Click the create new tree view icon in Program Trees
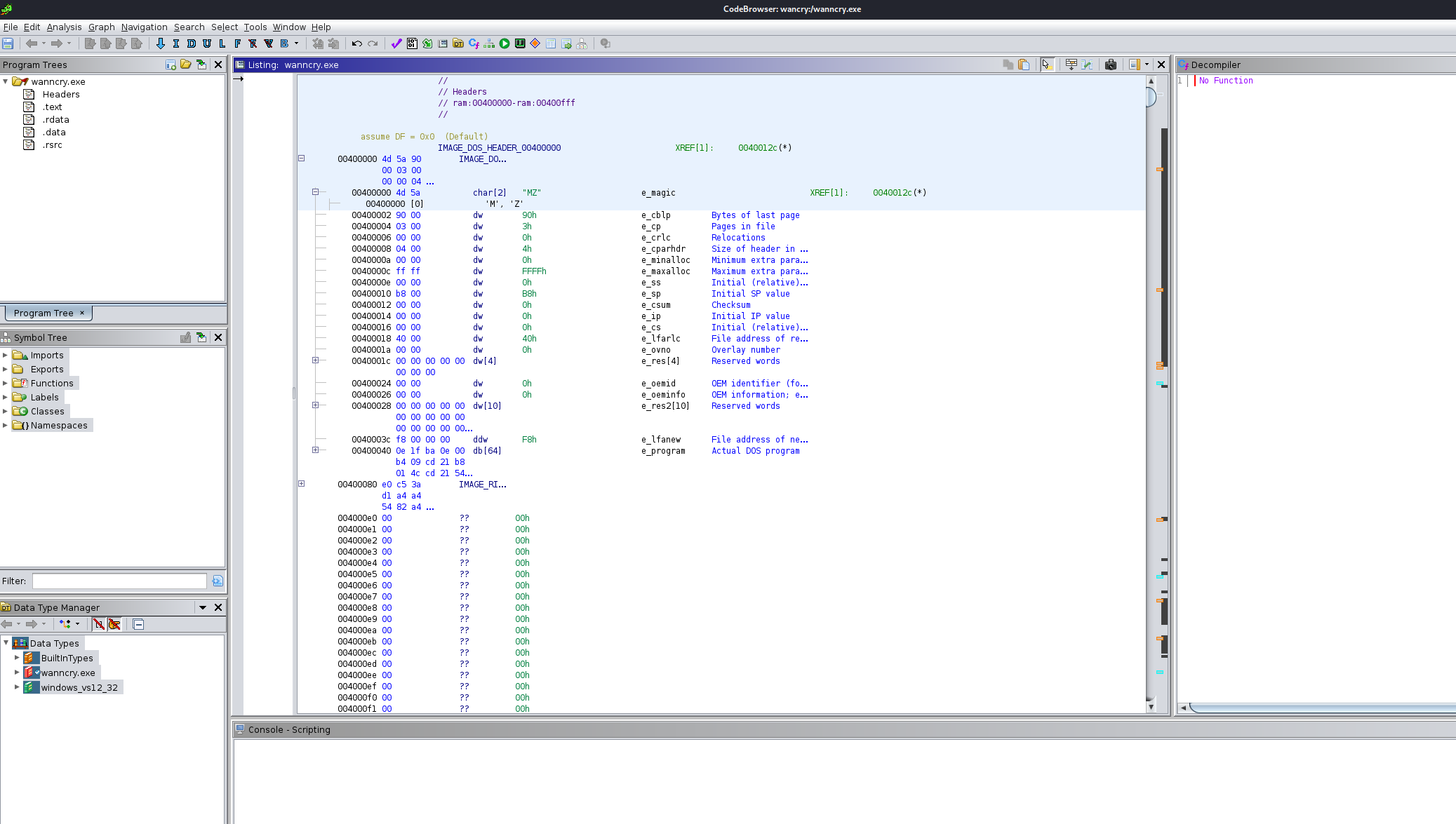This screenshot has height=824, width=1456. [171, 65]
